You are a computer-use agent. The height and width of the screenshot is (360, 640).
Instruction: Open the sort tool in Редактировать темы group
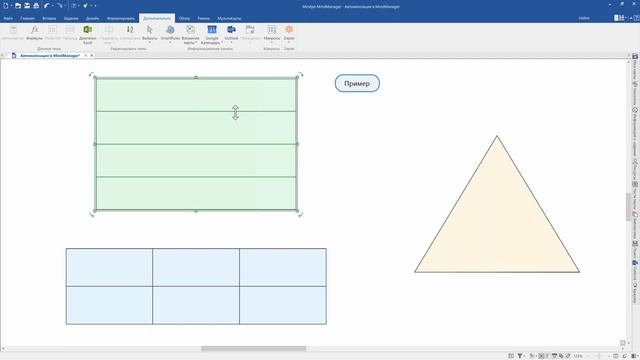130,33
